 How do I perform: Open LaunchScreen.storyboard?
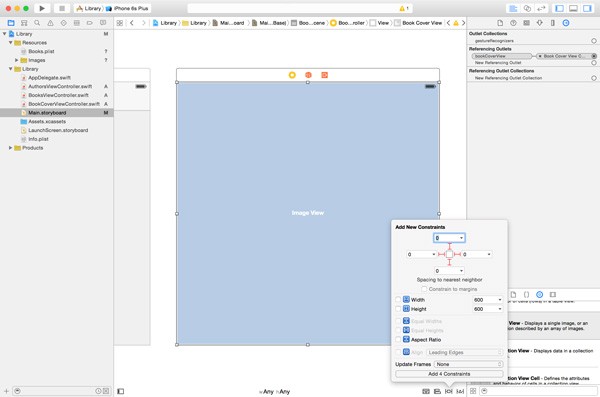pos(58,130)
